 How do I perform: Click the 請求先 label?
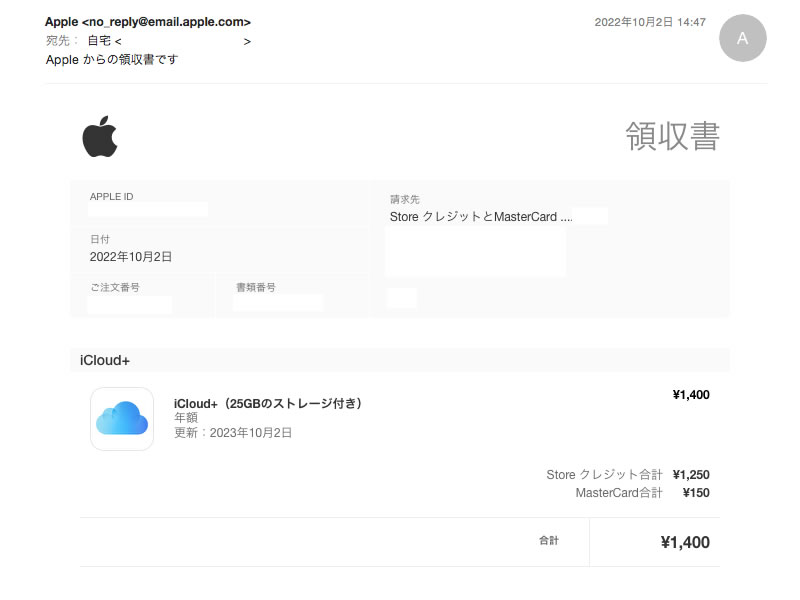[x=405, y=199]
